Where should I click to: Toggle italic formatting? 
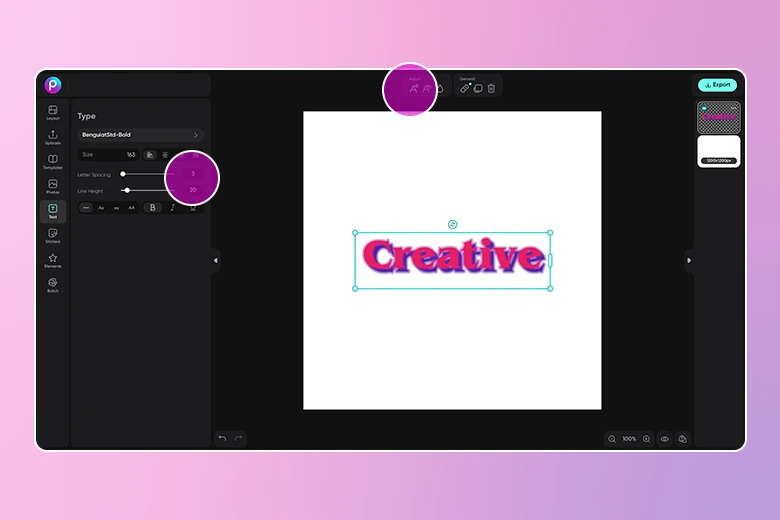(172, 208)
